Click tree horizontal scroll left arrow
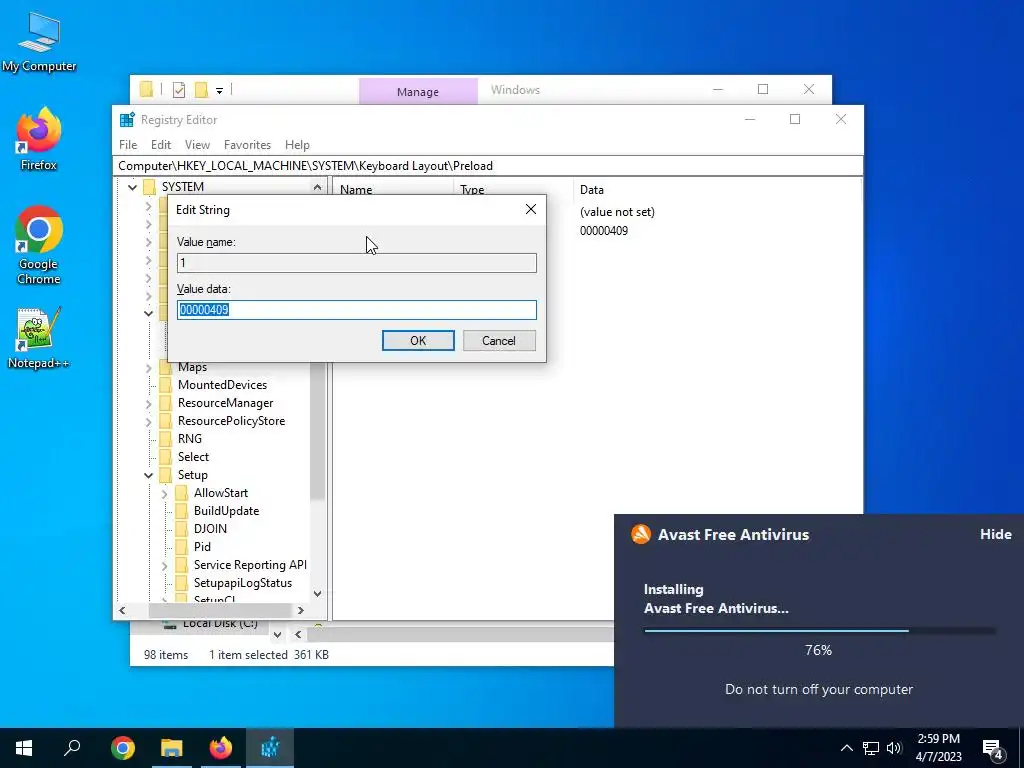The height and width of the screenshot is (768, 1024). tap(122, 611)
